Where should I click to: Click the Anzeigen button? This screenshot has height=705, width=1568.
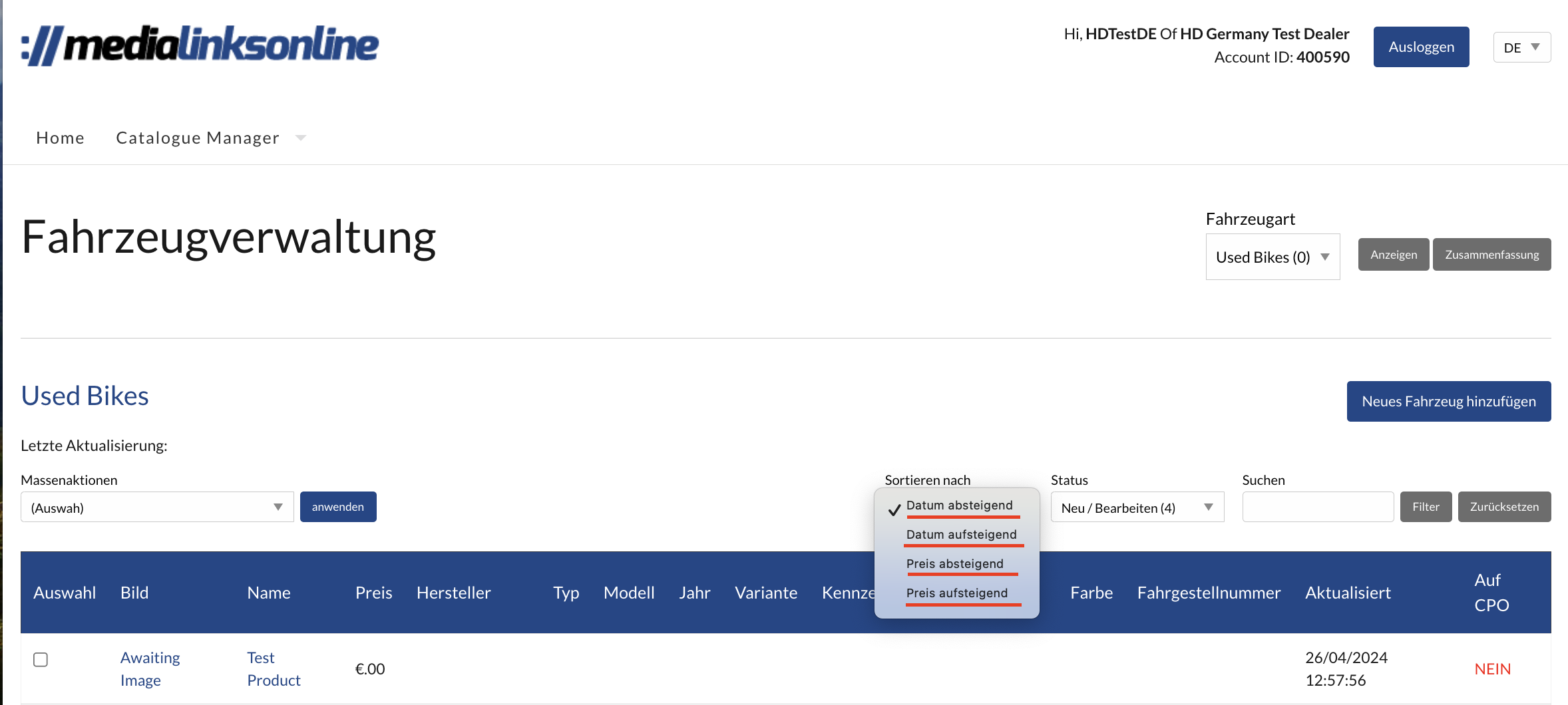coord(1393,254)
